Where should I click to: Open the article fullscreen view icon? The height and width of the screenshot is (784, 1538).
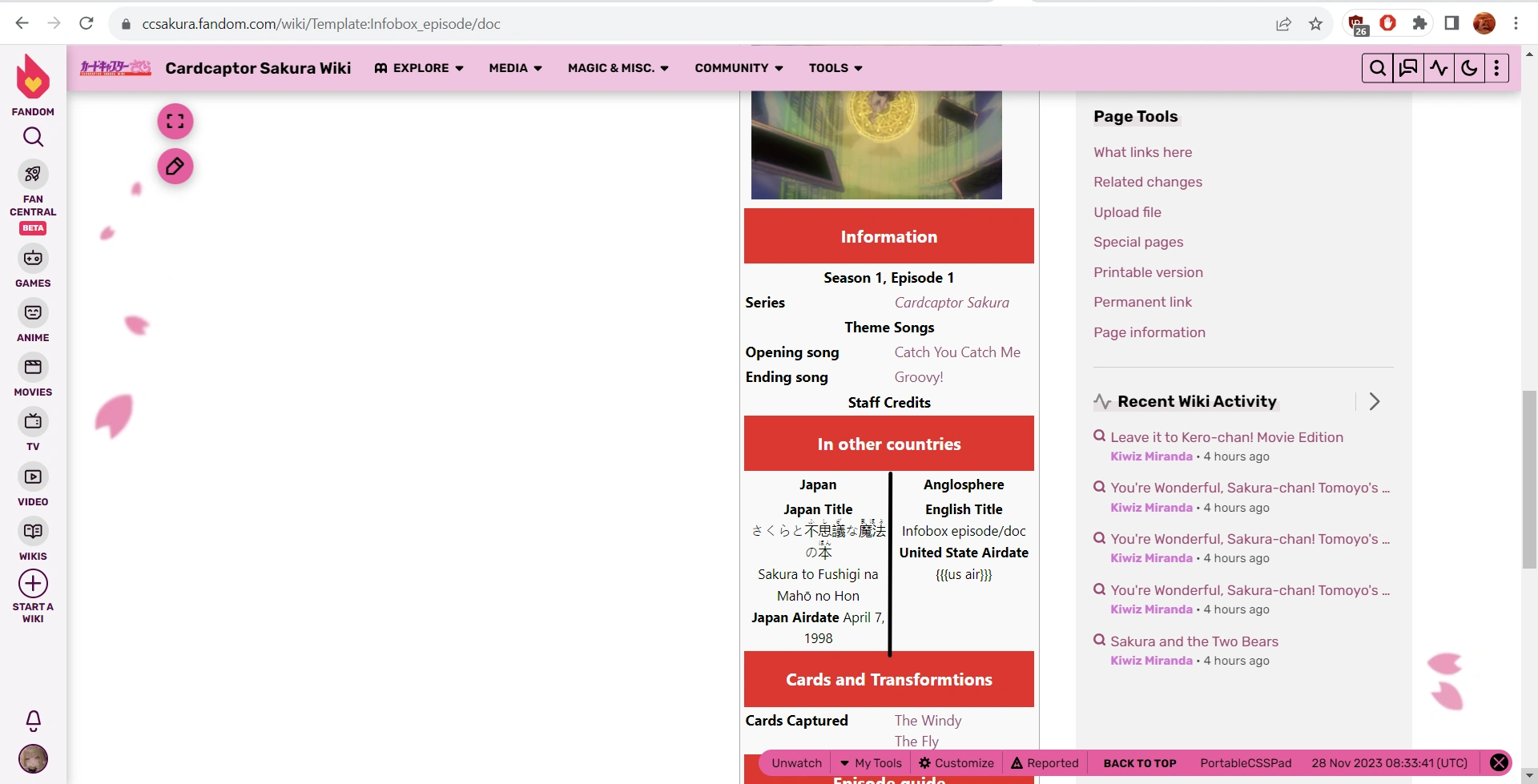(x=175, y=121)
